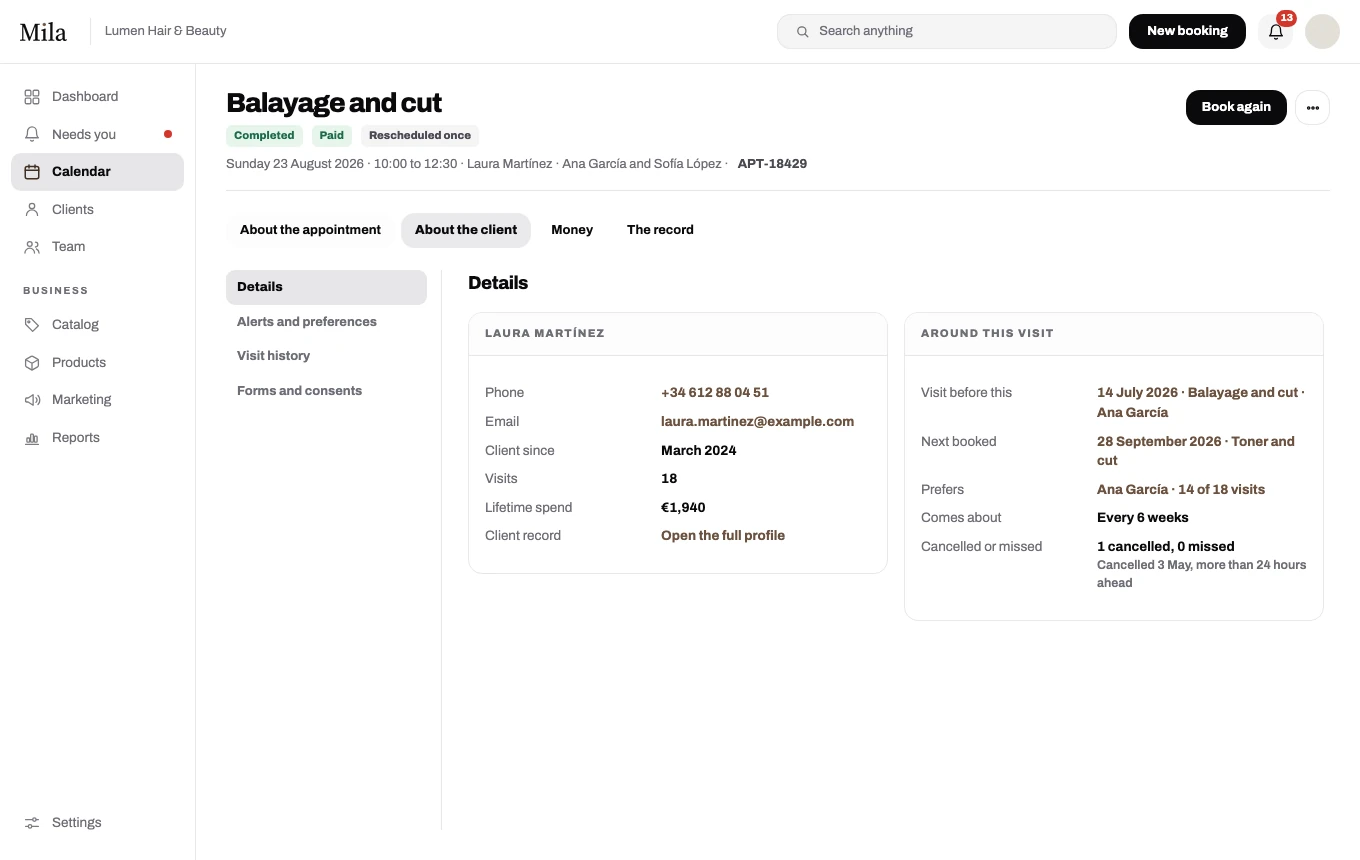This screenshot has width=1360, height=860.
Task: Click the laura.martinez@example.com email link
Action: click(x=757, y=422)
